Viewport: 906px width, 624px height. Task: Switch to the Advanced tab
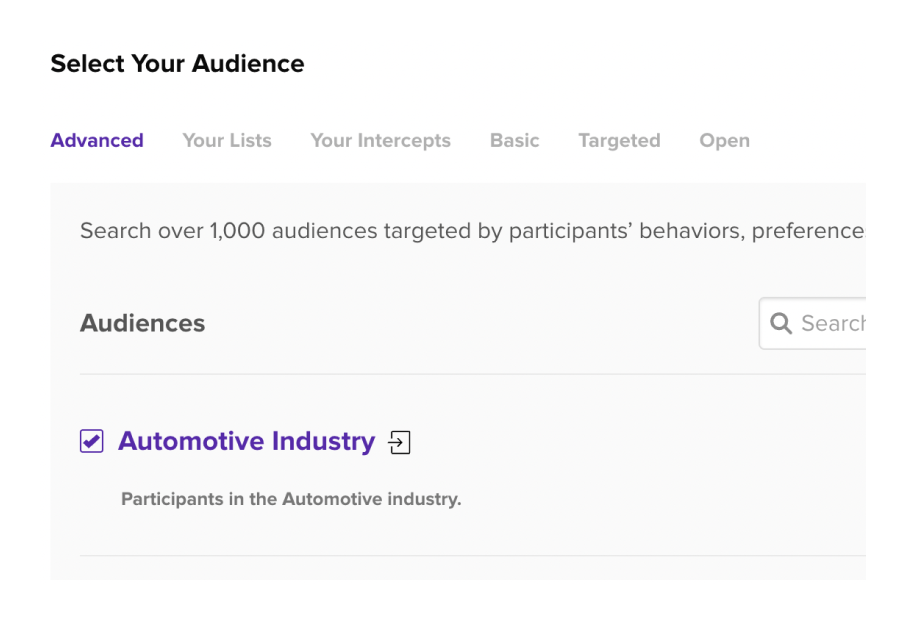[97, 141]
